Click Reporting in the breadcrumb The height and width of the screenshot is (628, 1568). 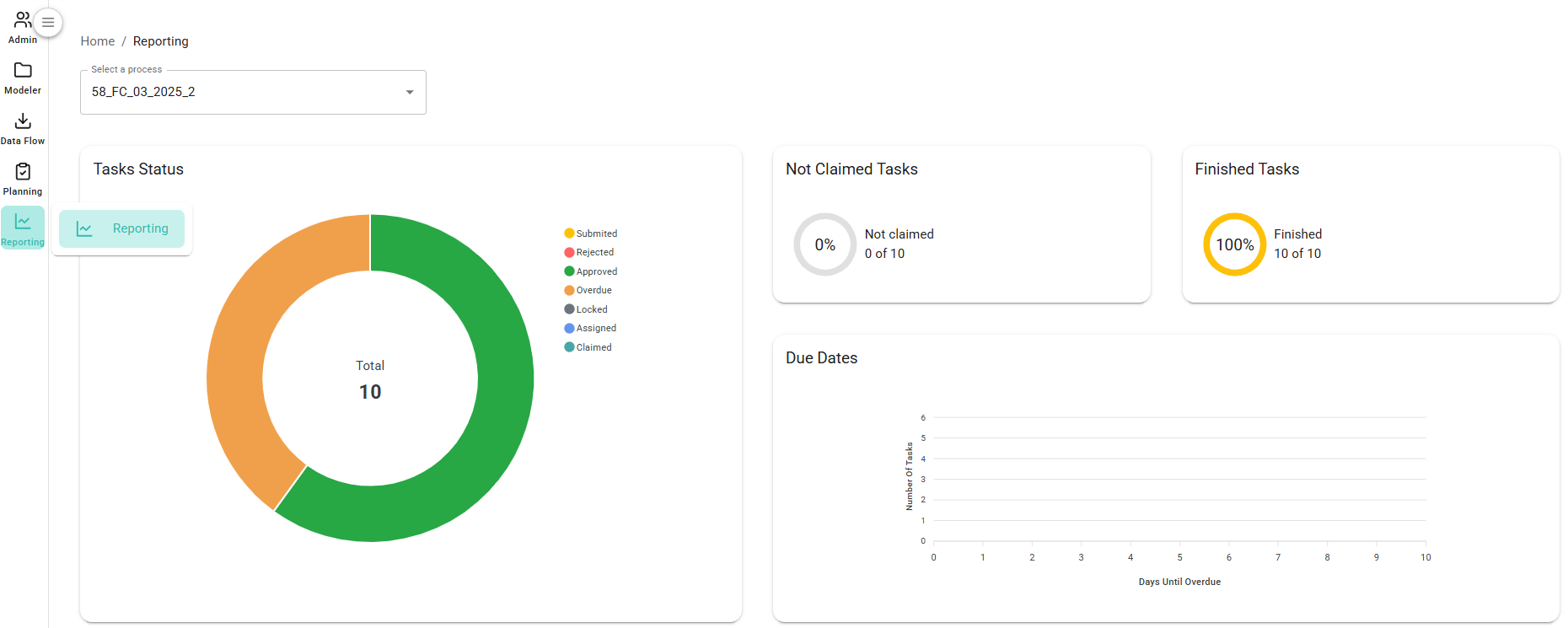[160, 41]
